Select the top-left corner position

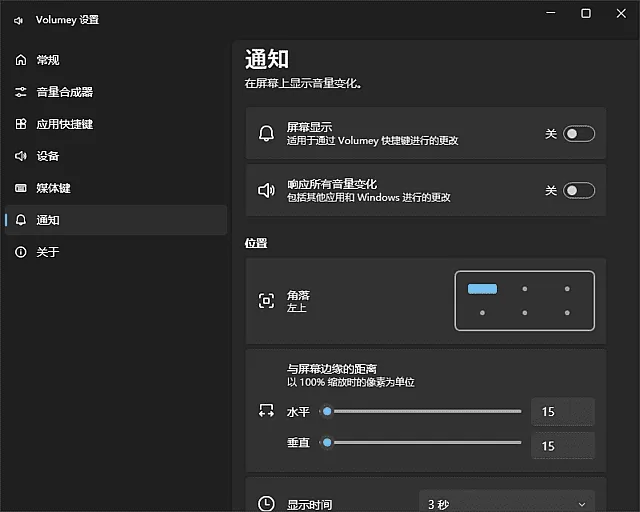[482, 289]
